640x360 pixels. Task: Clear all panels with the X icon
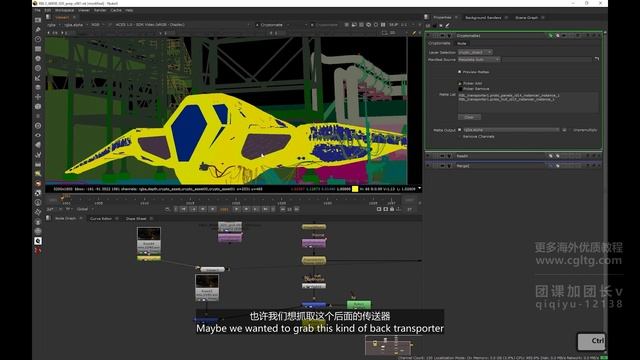click(441, 25)
